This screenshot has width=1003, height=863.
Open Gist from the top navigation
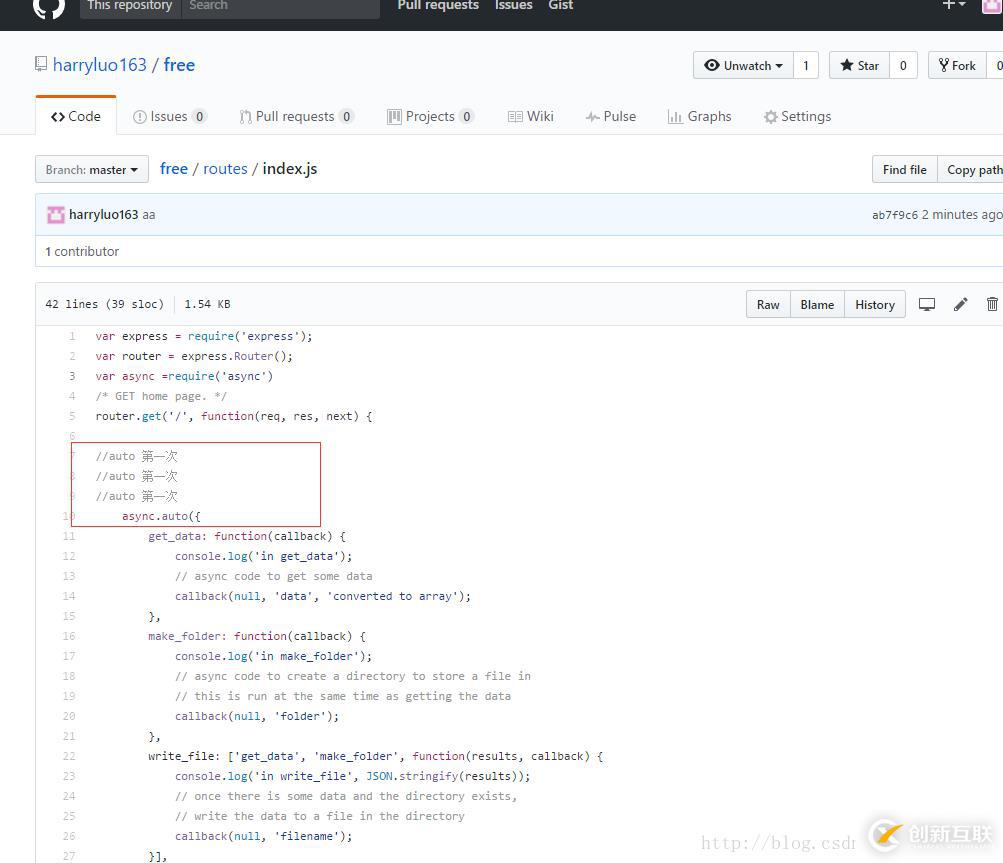point(560,7)
